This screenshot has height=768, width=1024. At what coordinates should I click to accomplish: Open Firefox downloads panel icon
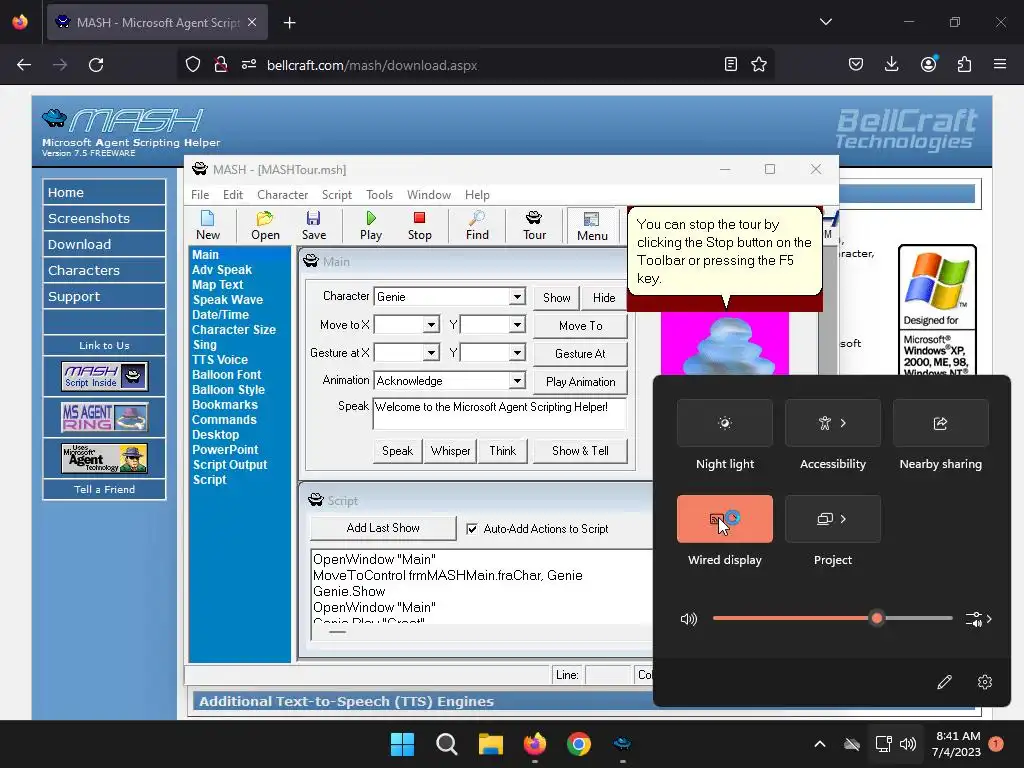click(x=891, y=64)
